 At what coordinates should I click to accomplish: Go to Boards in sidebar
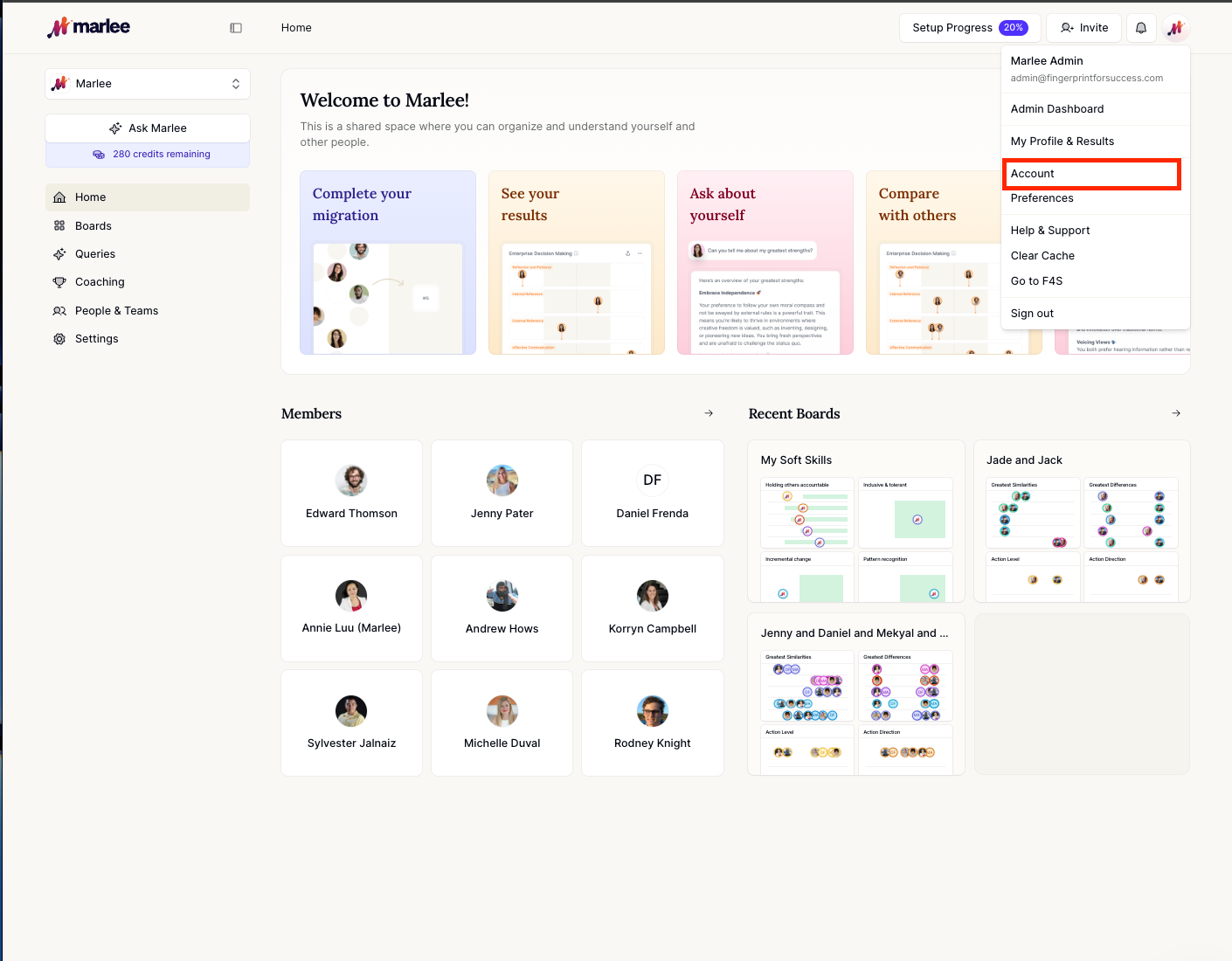click(x=148, y=225)
